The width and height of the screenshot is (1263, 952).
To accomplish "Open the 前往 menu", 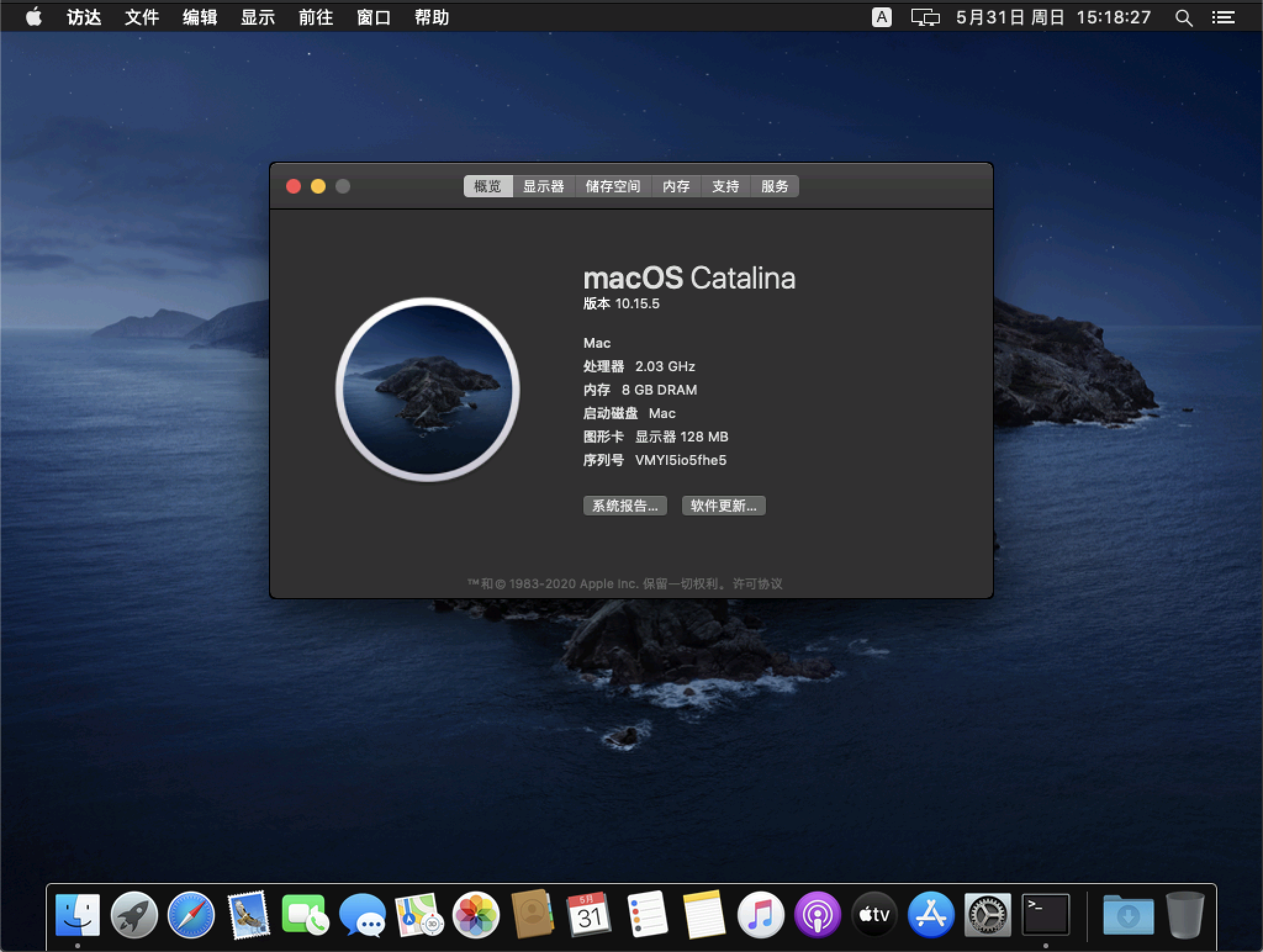I will 316,17.
